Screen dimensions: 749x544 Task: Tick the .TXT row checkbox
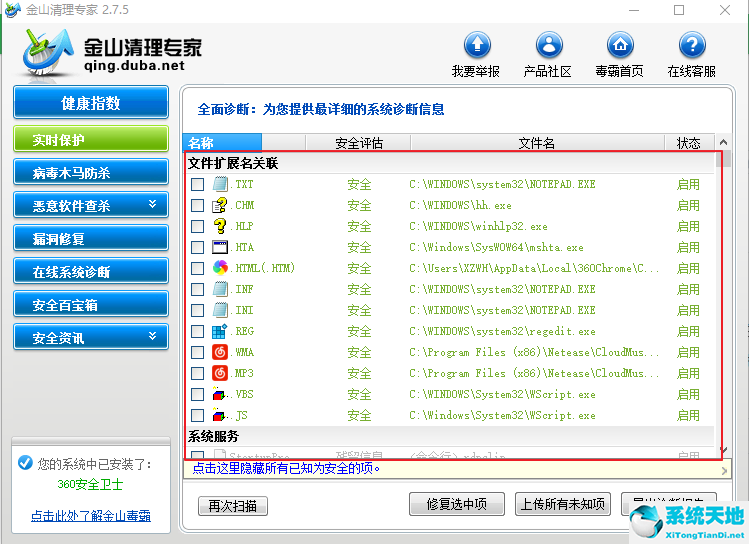tap(197, 184)
